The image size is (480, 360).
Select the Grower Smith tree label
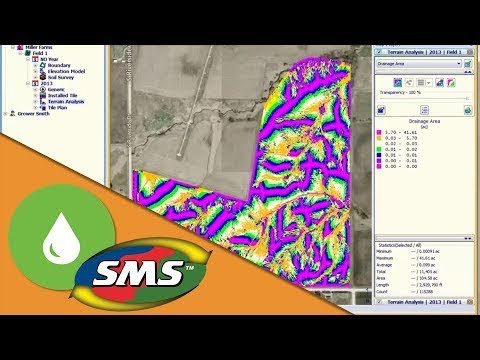[33, 114]
